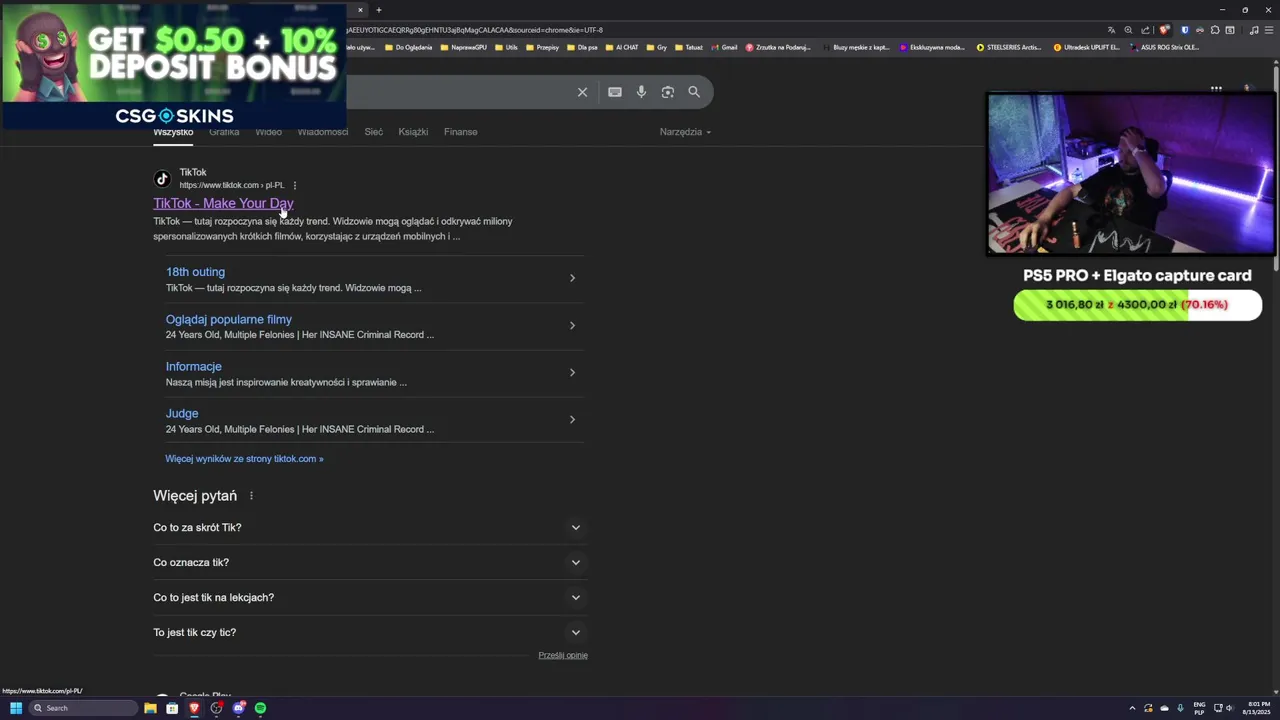The image size is (1280, 720).
Task: Open Windows Start menu
Action: coord(16,708)
